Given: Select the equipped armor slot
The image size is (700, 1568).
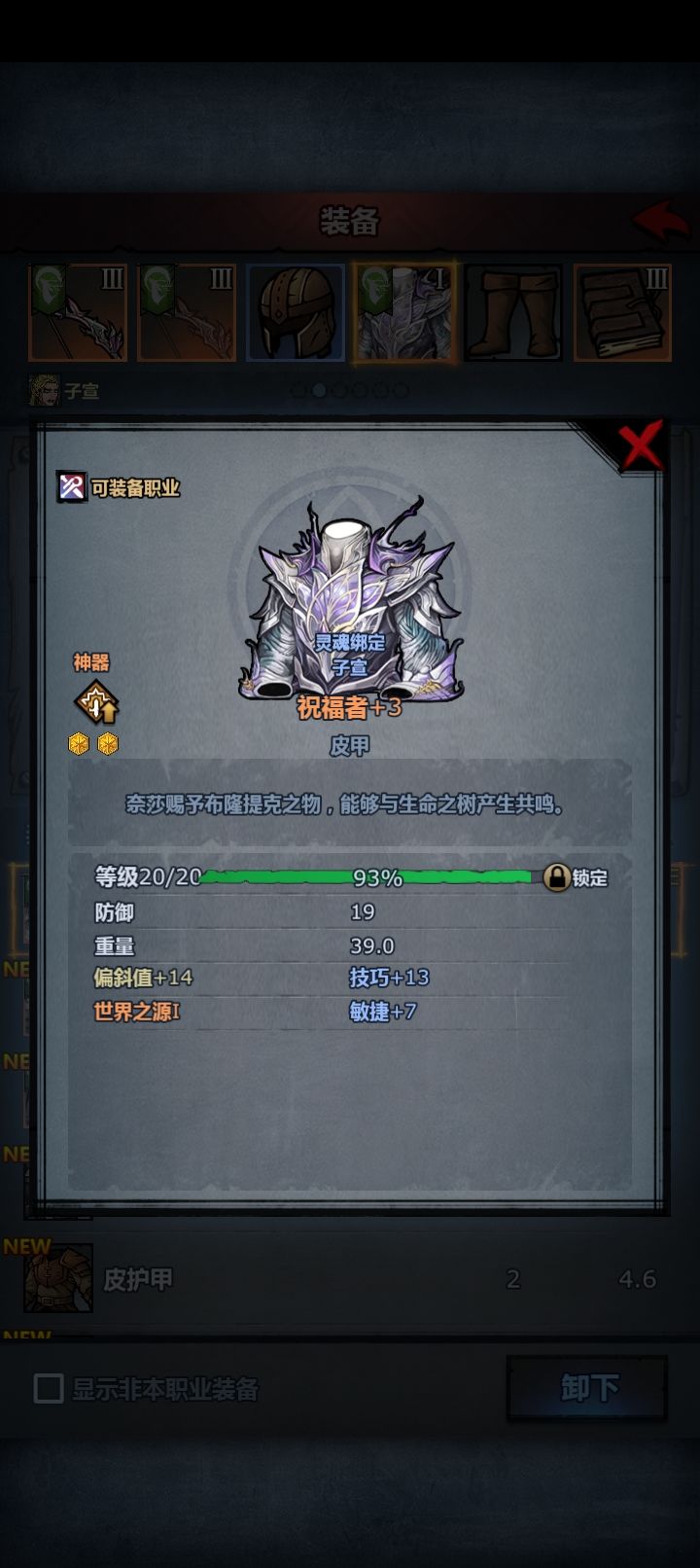Looking at the screenshot, I should coord(404,312).
